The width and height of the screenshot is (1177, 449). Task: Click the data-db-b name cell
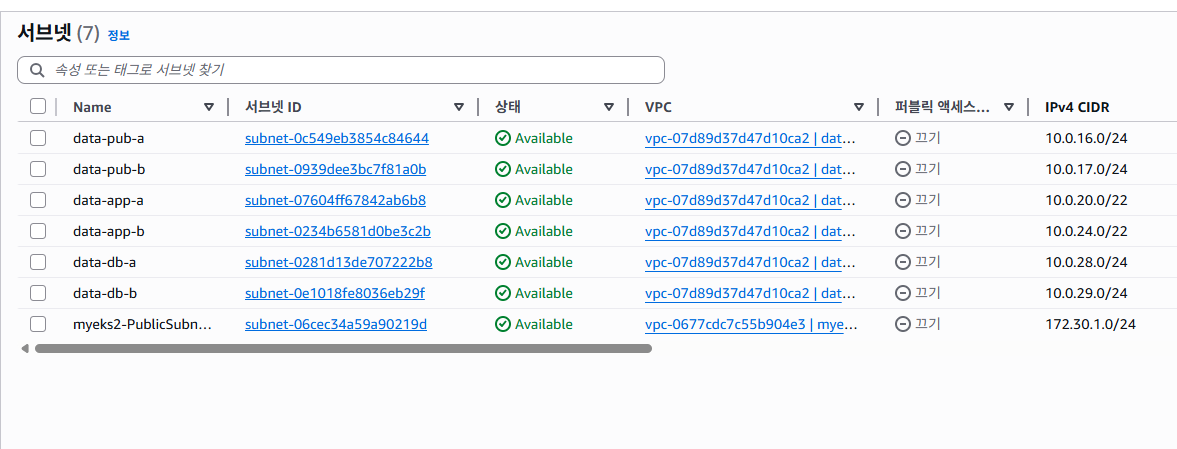(104, 293)
